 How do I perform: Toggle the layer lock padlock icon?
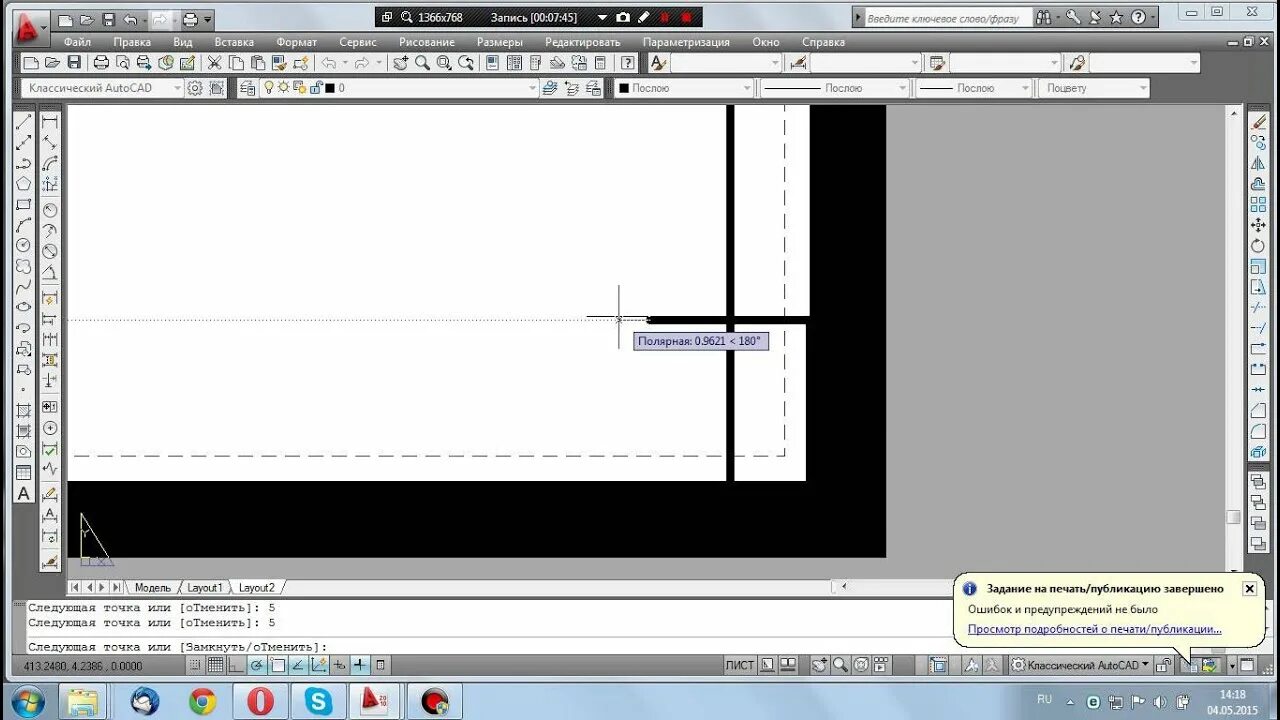tap(317, 87)
